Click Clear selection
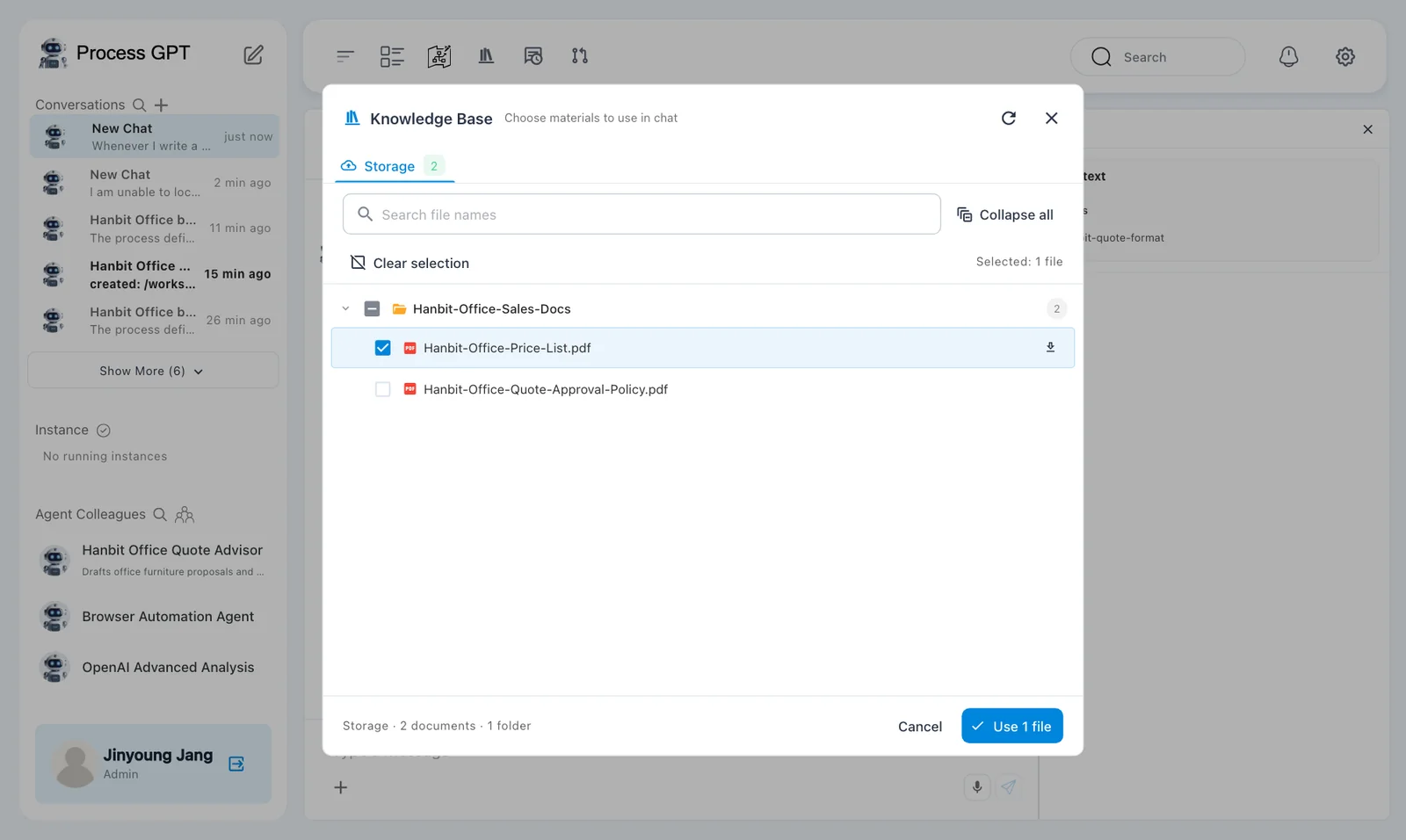This screenshot has height=840, width=1406. (x=409, y=263)
